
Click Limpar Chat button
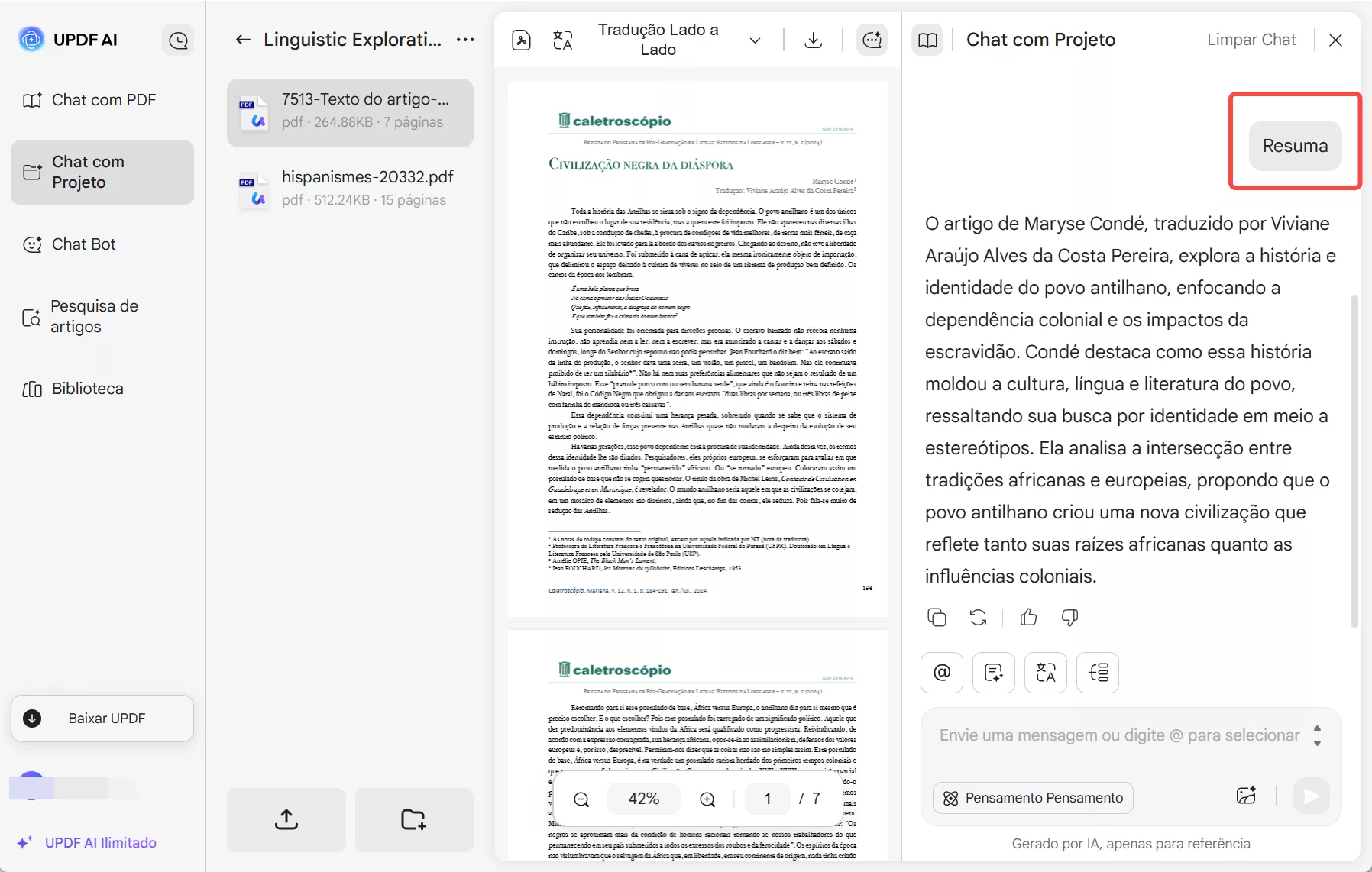1251,40
